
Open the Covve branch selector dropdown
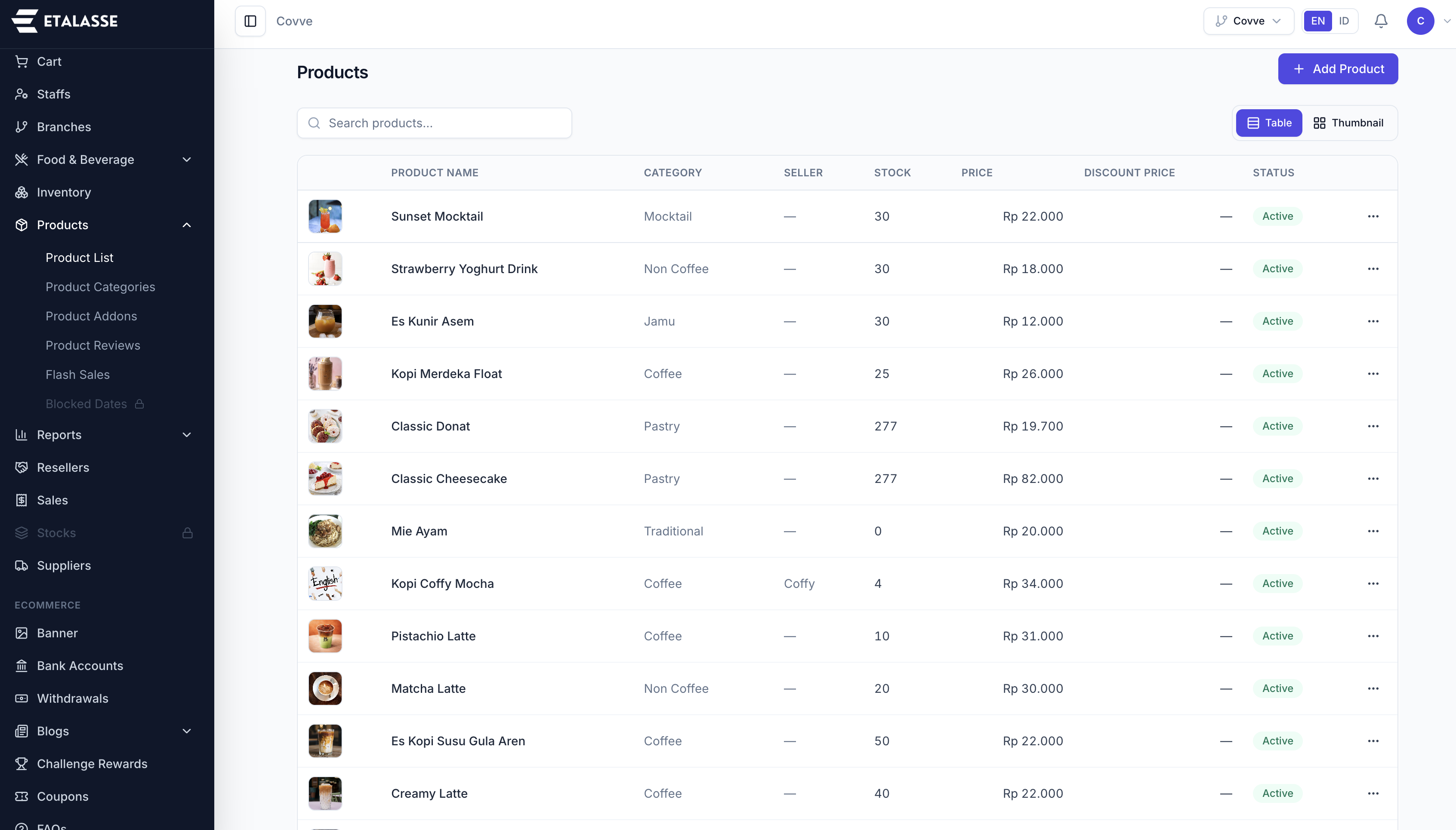(1249, 21)
